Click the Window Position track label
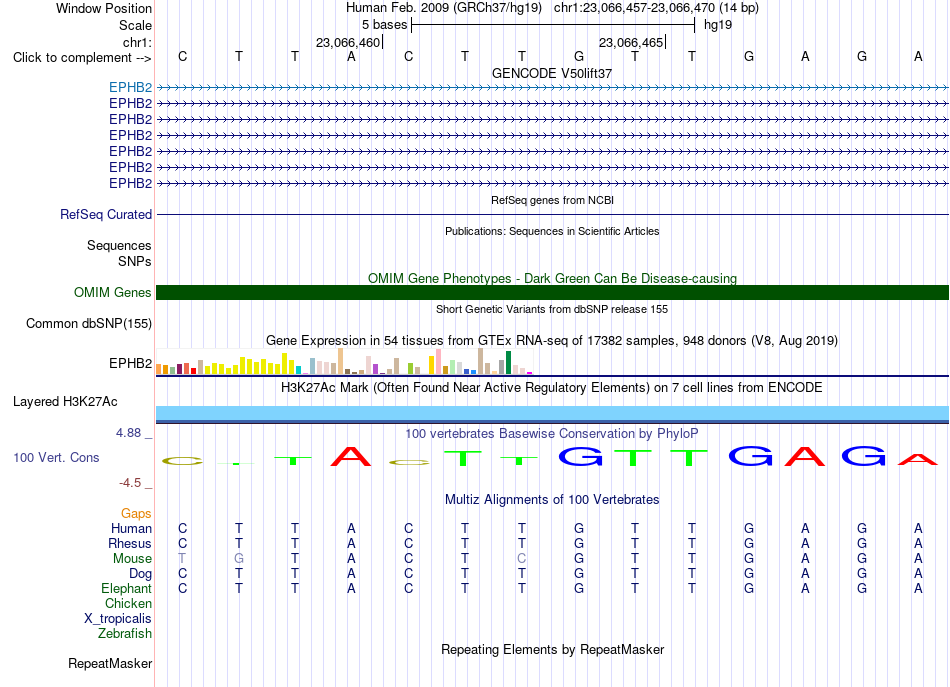 pyautogui.click(x=104, y=8)
